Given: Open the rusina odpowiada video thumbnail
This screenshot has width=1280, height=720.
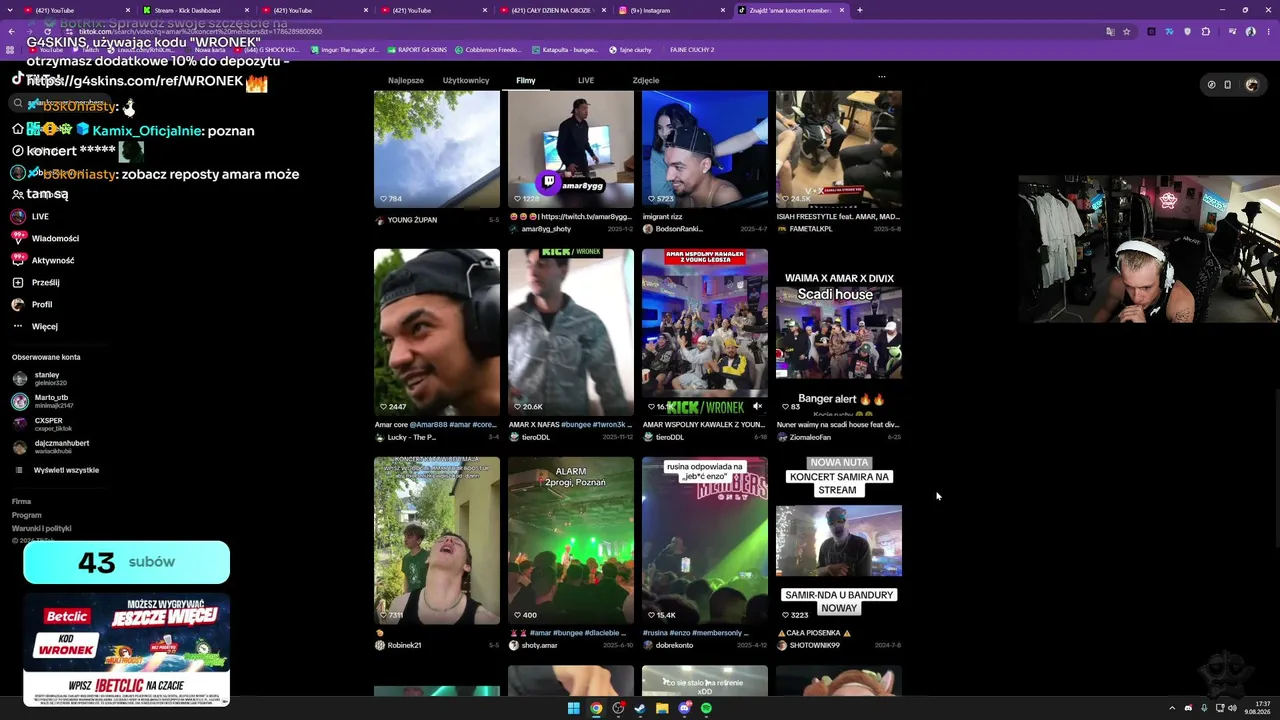Looking at the screenshot, I should point(705,540).
